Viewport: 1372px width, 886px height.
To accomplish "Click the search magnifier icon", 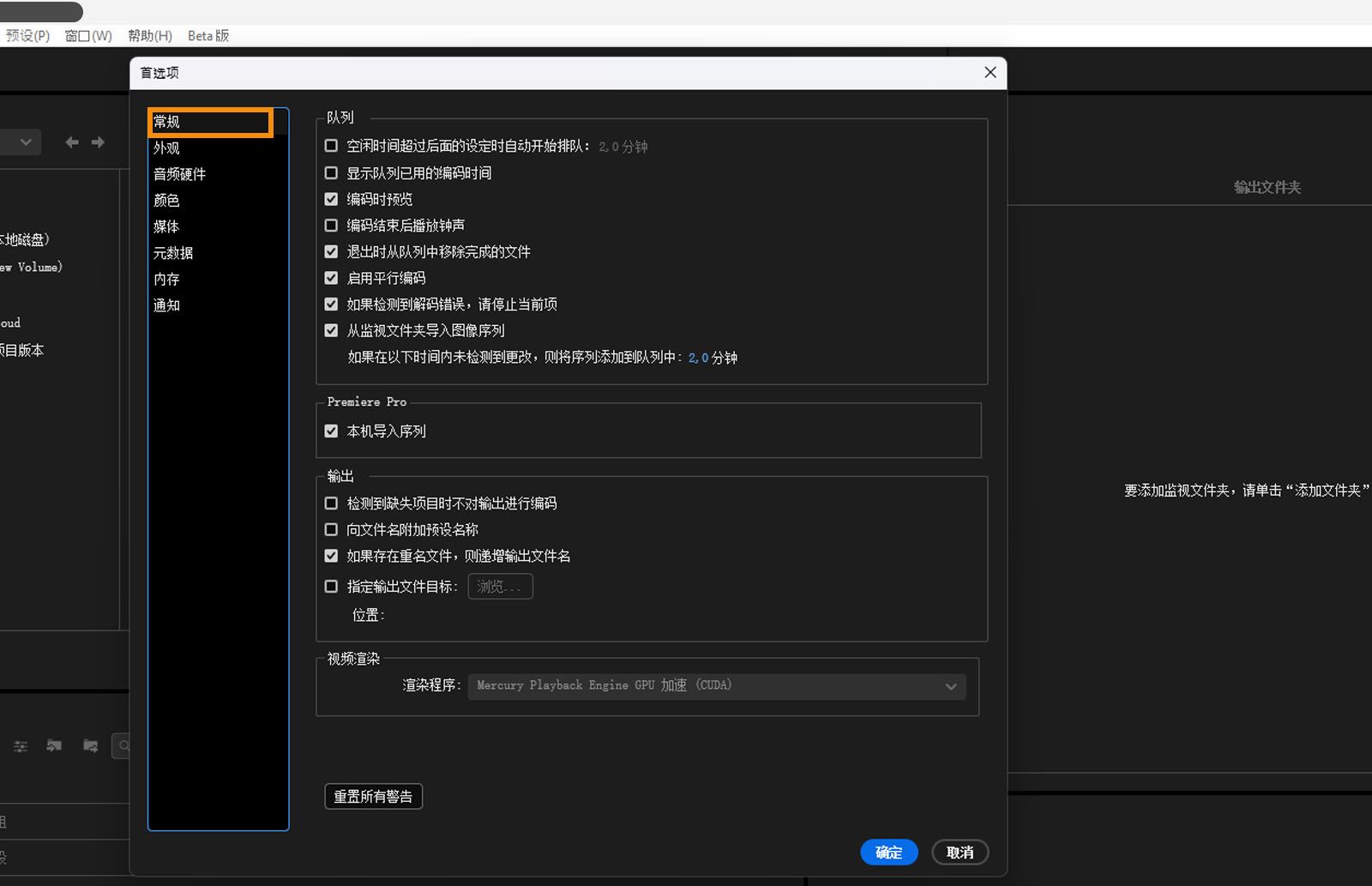I will pyautogui.click(x=124, y=746).
